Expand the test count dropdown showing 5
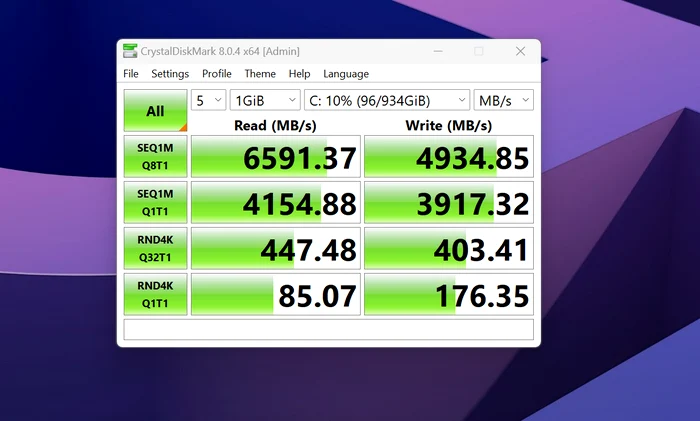700x421 pixels. tap(208, 100)
